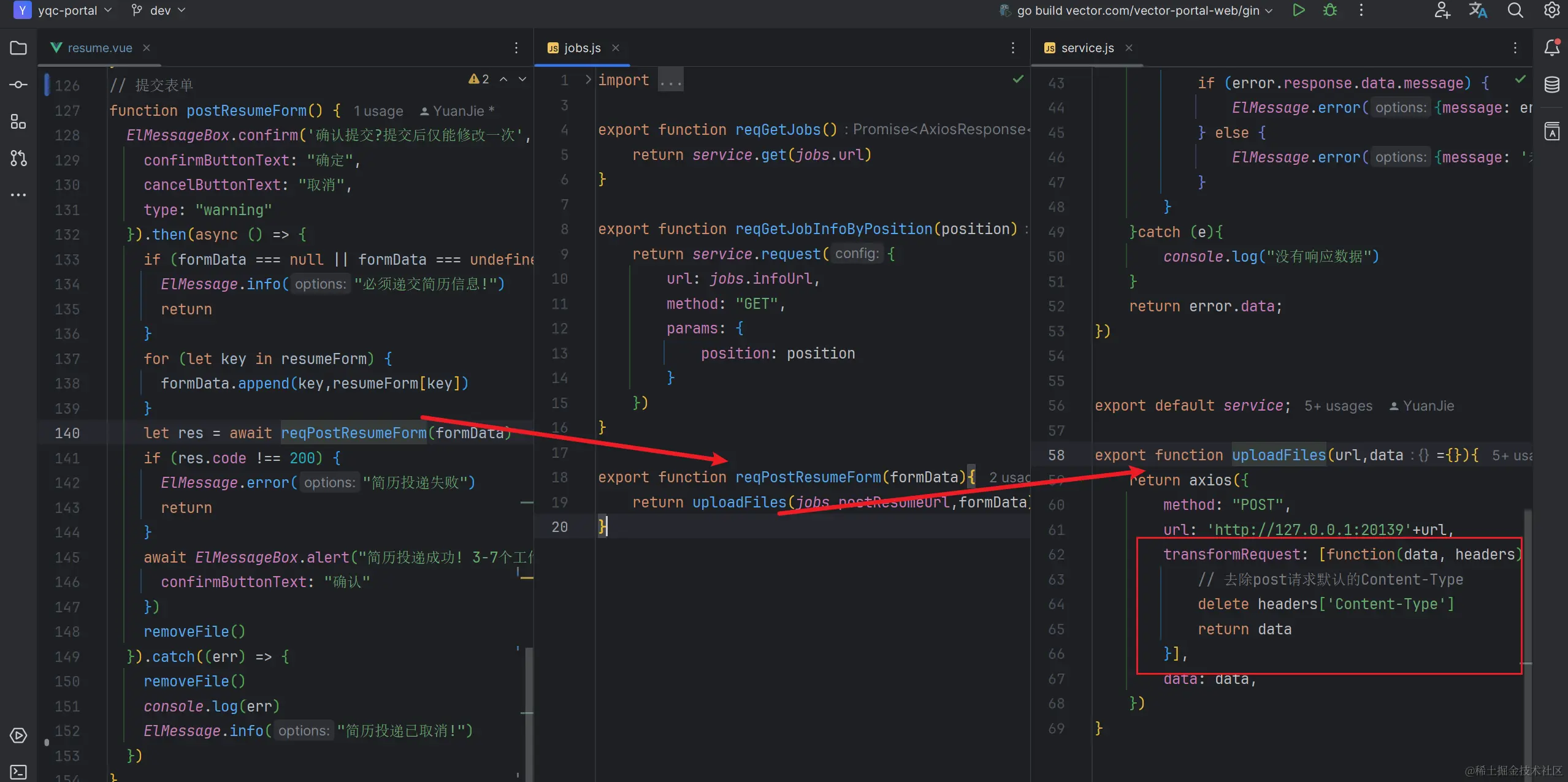Screen dimensions: 1568x782
Task: Open the Project folder tool window
Action: tap(18, 48)
